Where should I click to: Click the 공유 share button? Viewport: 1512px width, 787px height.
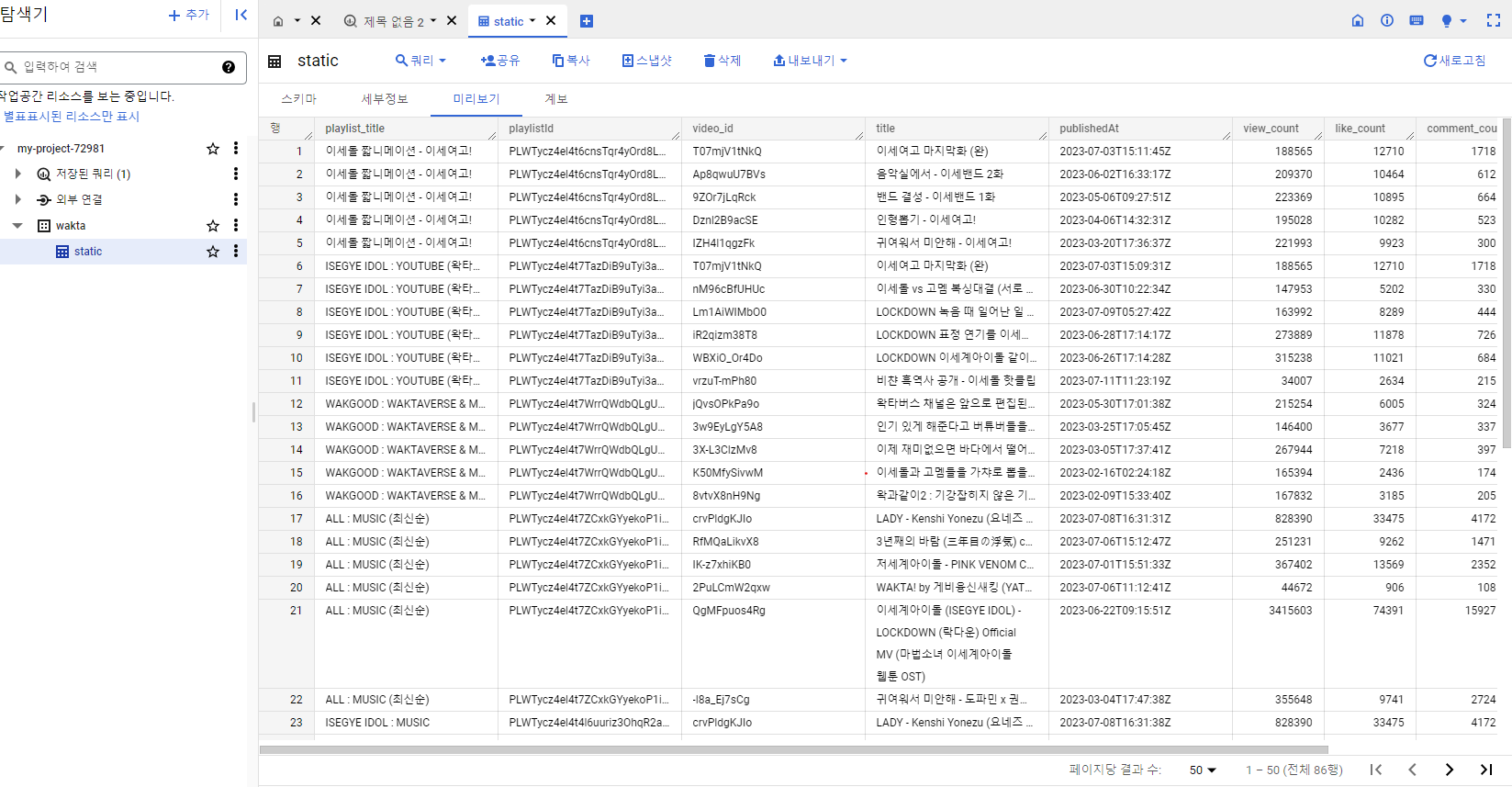500,61
